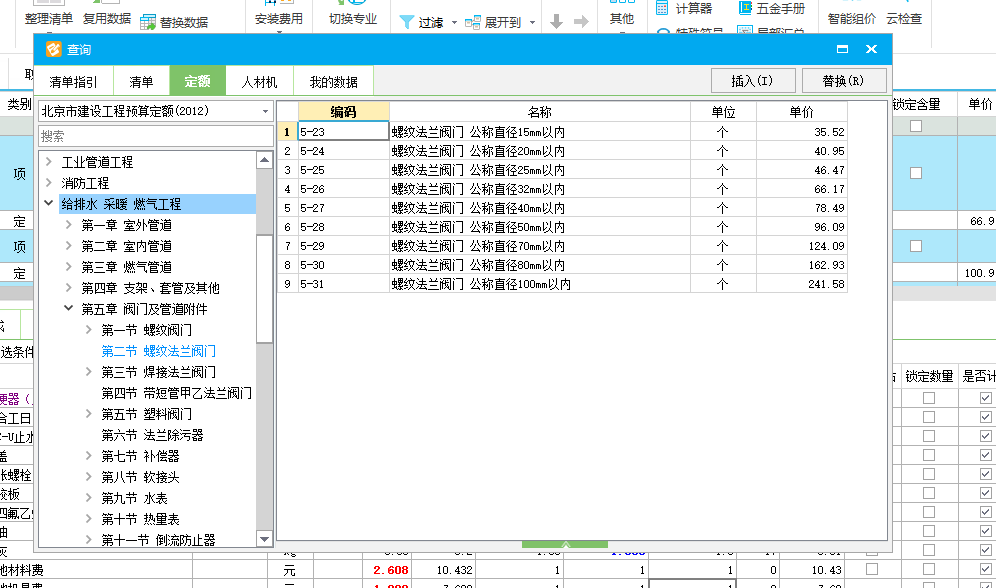Select 第二节 螺纹法兰阀门 tree item
Screen dimensions: 996x588
[159, 351]
